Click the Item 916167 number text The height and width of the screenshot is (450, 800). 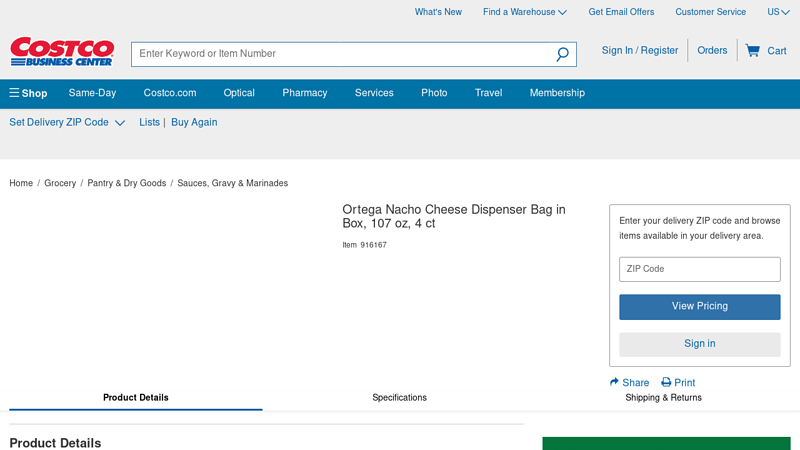(364, 245)
